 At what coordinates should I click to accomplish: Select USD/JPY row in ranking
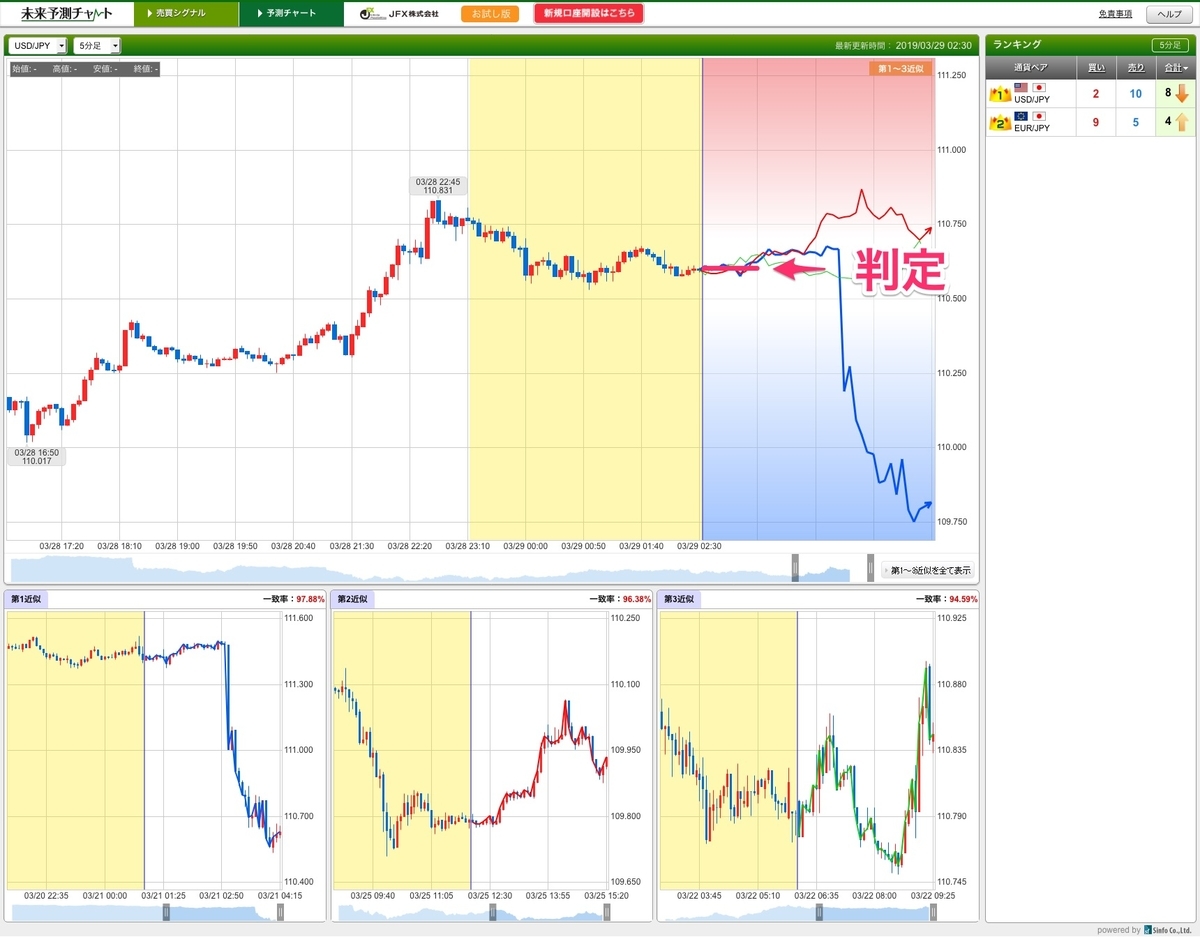pyautogui.click(x=1090, y=94)
